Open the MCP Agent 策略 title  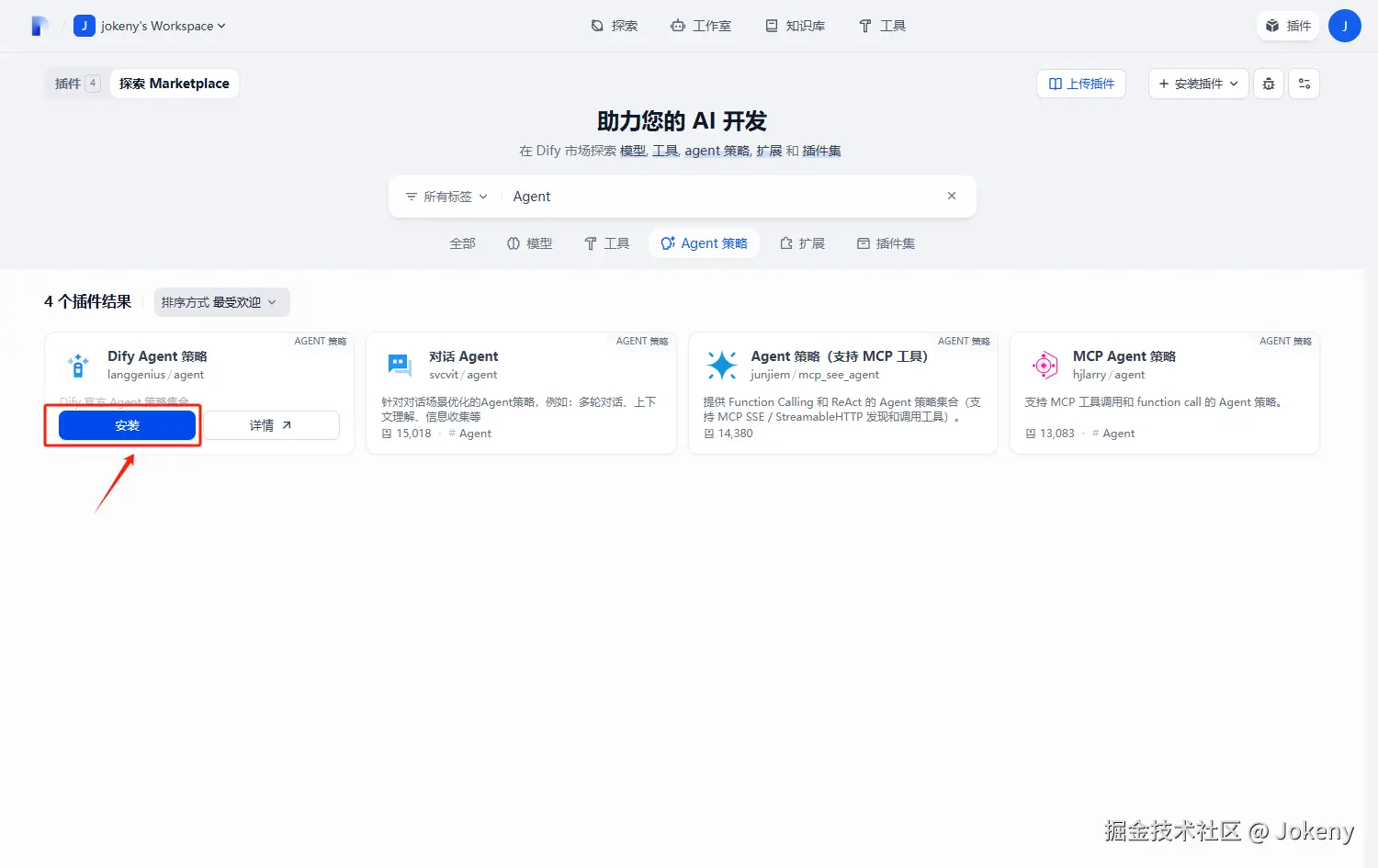tap(1124, 356)
